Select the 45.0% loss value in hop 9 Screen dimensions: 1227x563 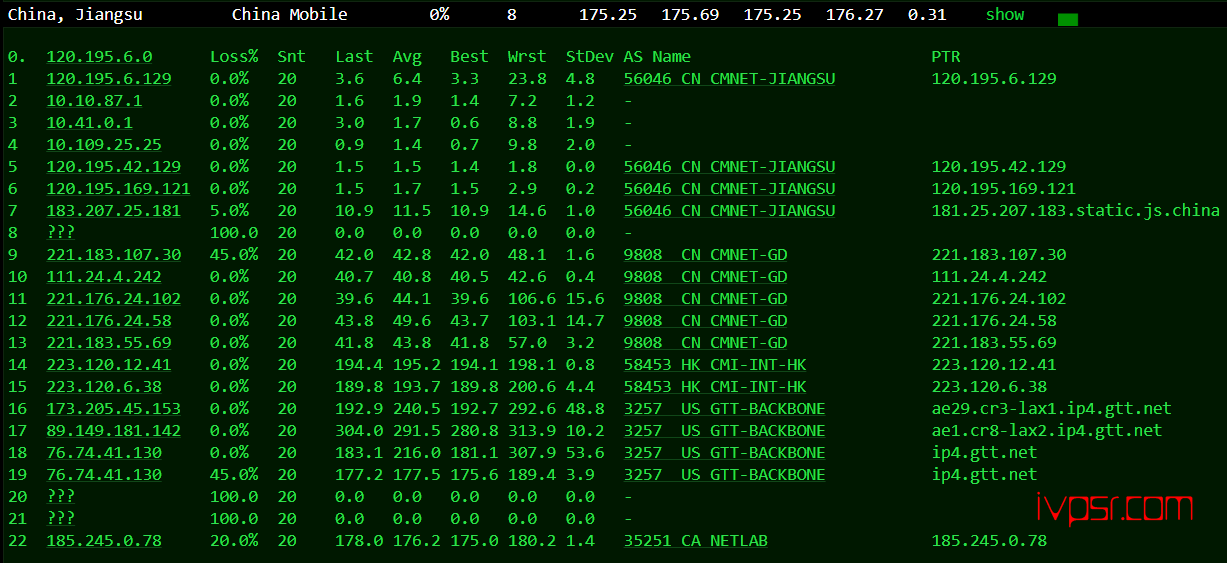coord(234,255)
